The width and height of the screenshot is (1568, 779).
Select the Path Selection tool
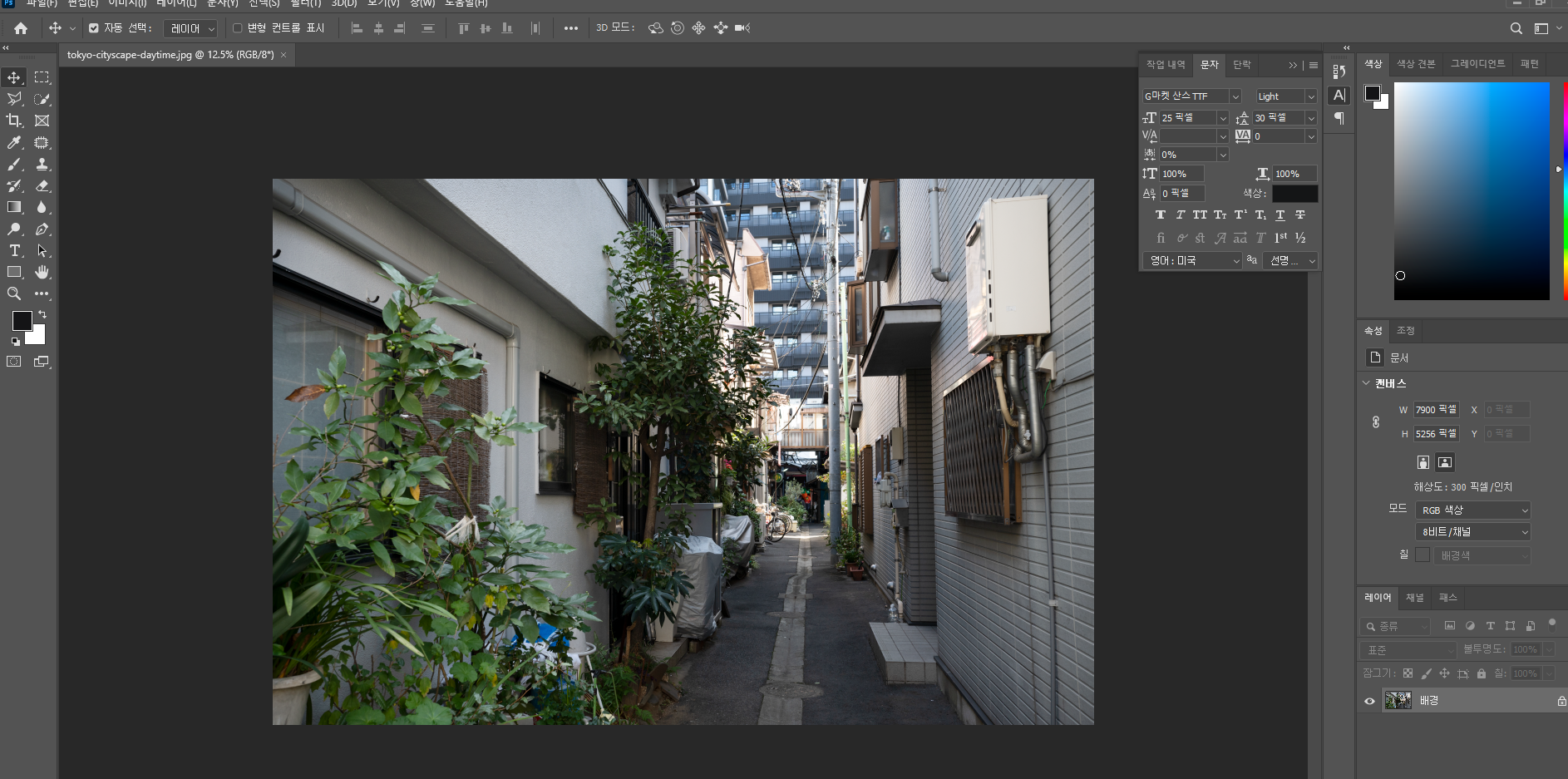tap(42, 250)
